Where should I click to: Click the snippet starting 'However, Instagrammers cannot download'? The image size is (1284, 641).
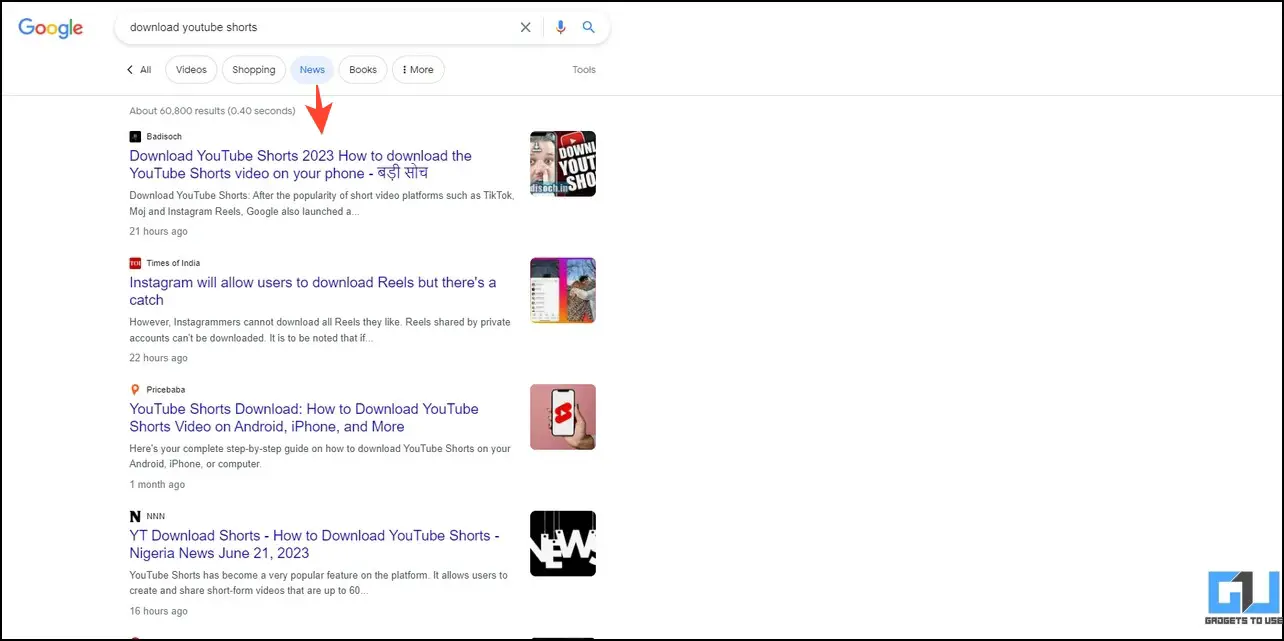click(320, 330)
